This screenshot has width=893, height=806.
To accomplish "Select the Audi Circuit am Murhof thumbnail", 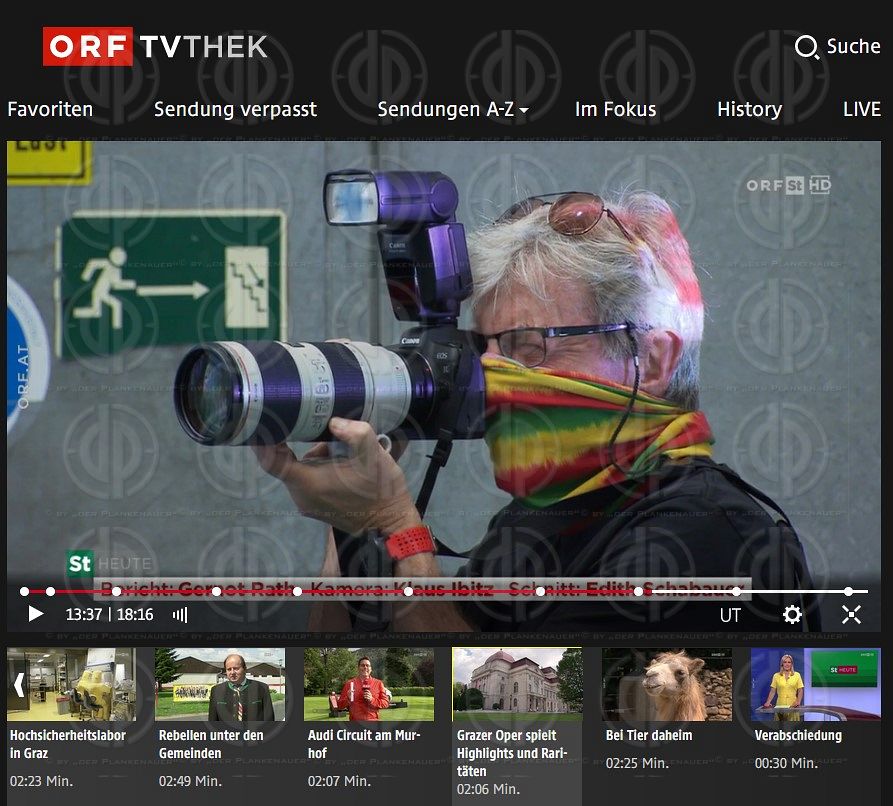I will [x=368, y=685].
